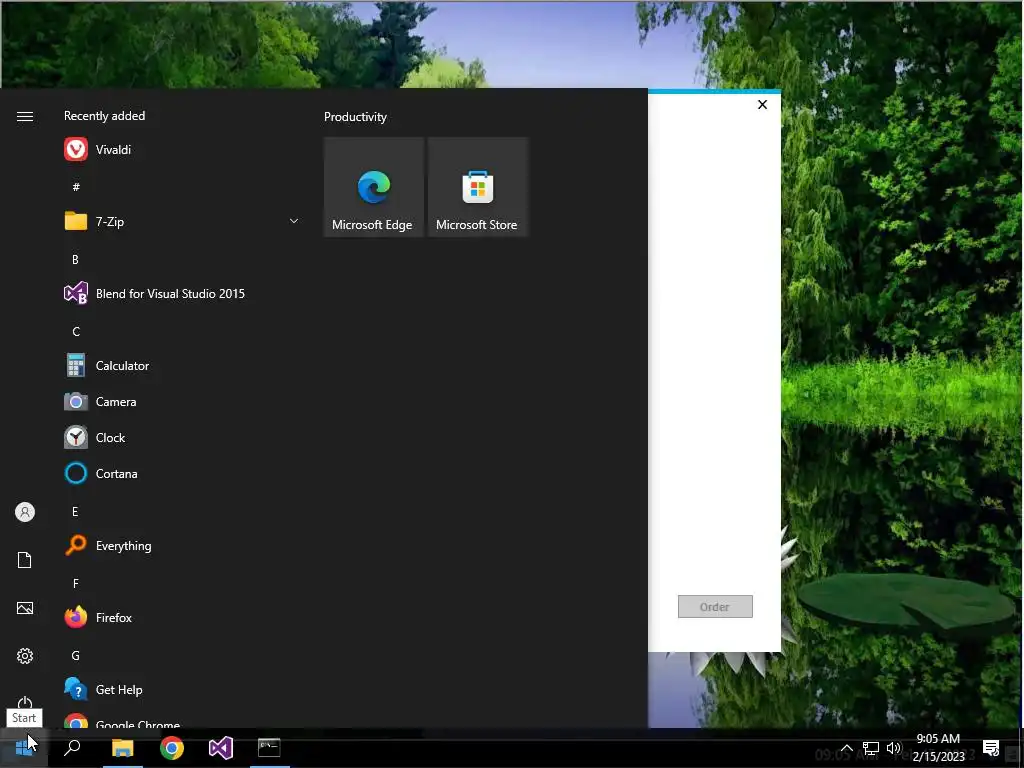Click letter F section header
Viewport: 1024px width, 768px height.
[x=76, y=584]
